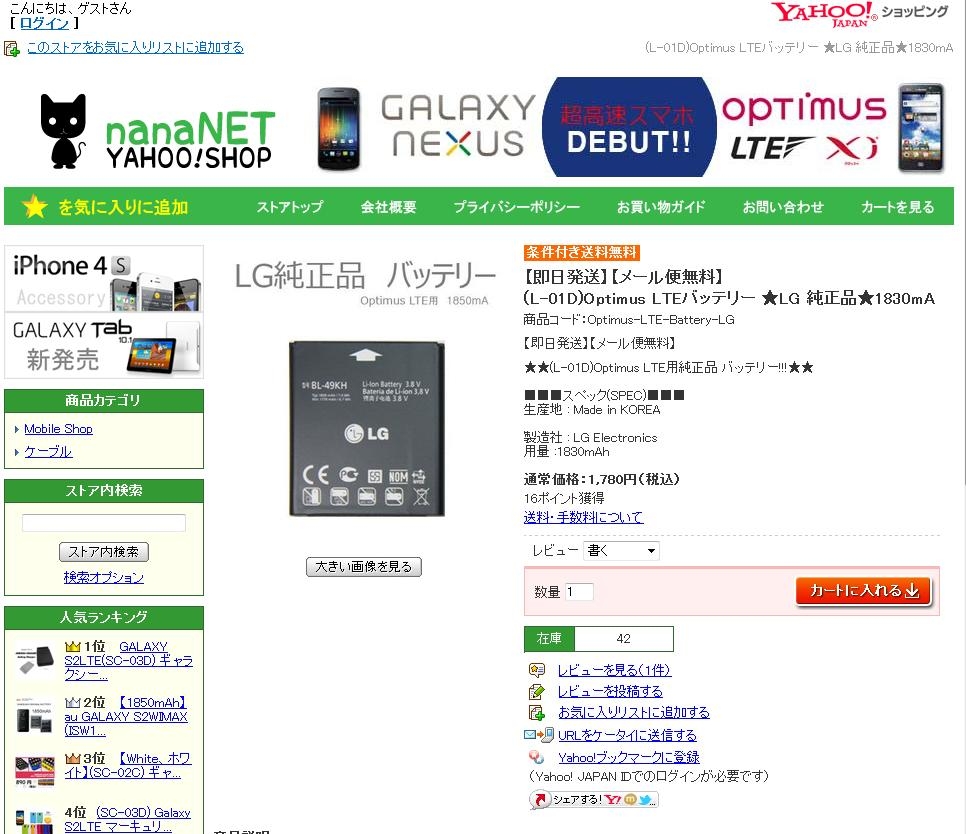Click the Optimus LTE banner image

click(x=833, y=128)
